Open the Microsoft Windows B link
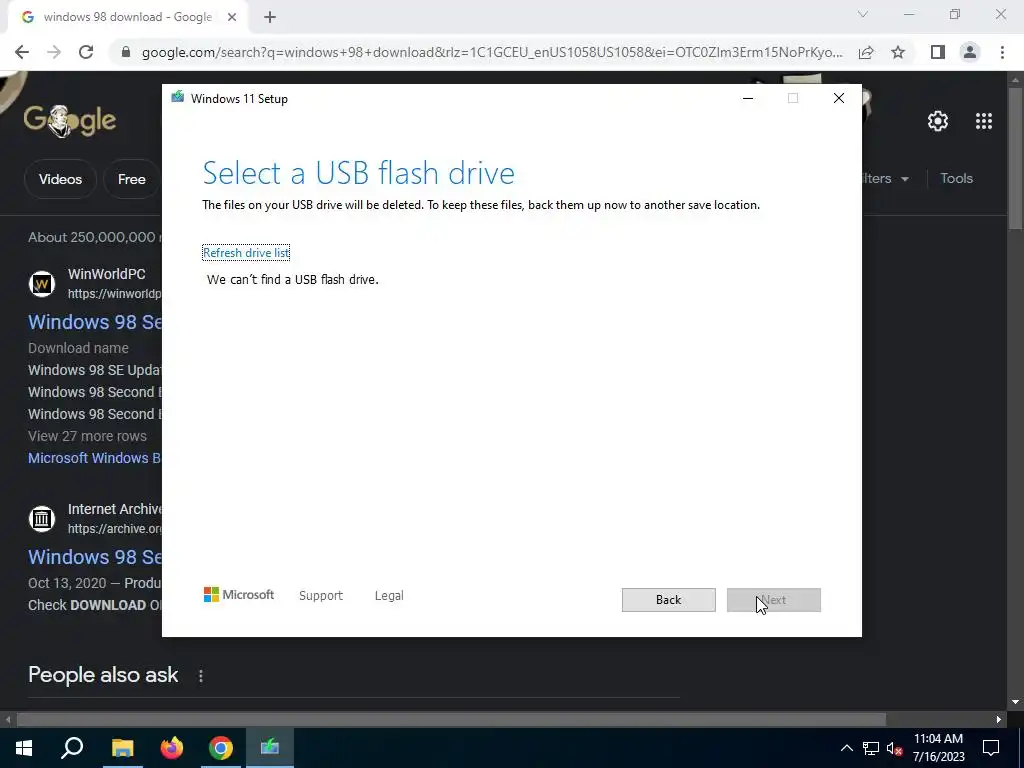This screenshot has height=768, width=1024. point(95,458)
